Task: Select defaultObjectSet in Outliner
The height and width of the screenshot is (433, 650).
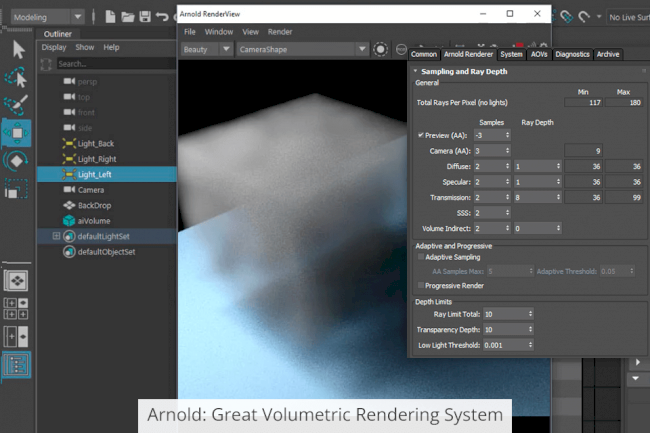Action: tap(107, 252)
